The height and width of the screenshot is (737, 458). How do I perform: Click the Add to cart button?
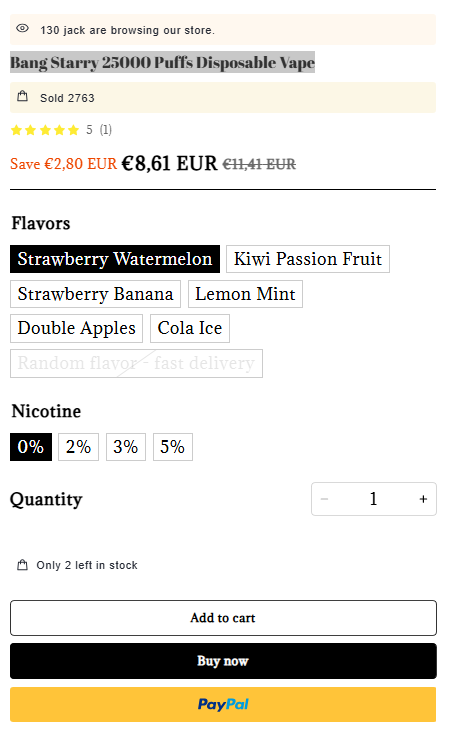pos(223,618)
